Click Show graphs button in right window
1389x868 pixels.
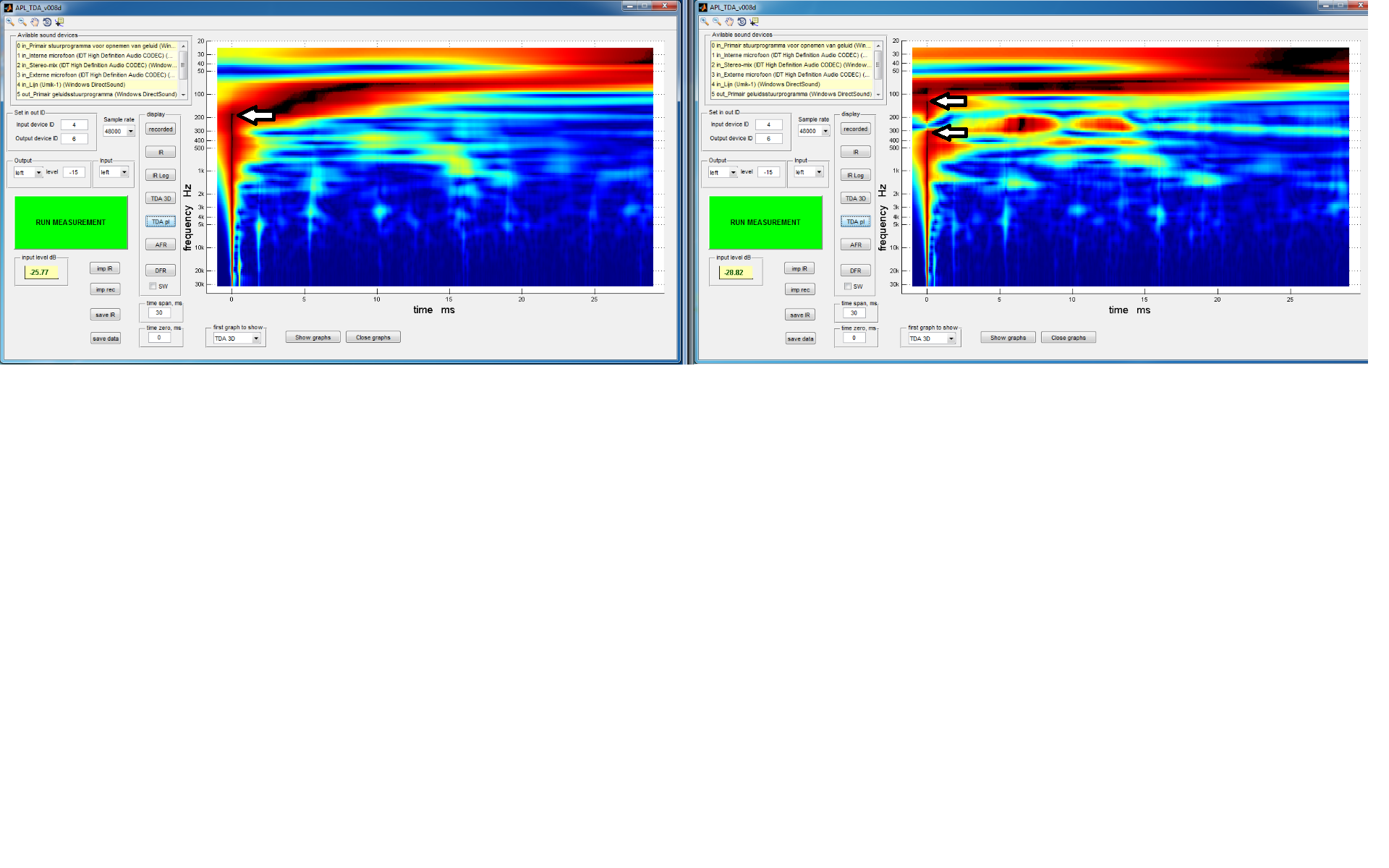[1008, 337]
